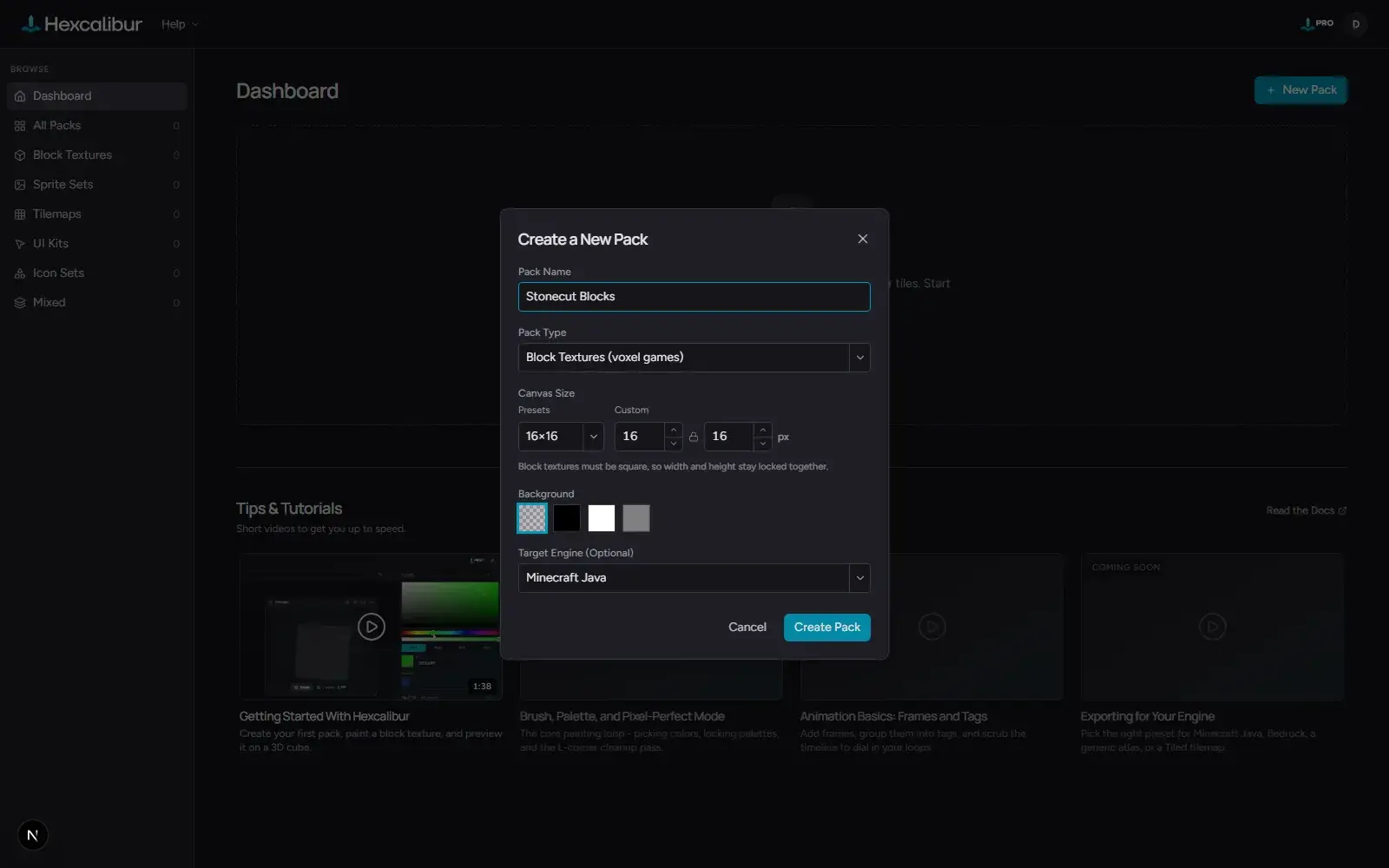Go to All Packs in sidebar
Image resolution: width=1389 pixels, height=868 pixels.
pyautogui.click(x=96, y=126)
